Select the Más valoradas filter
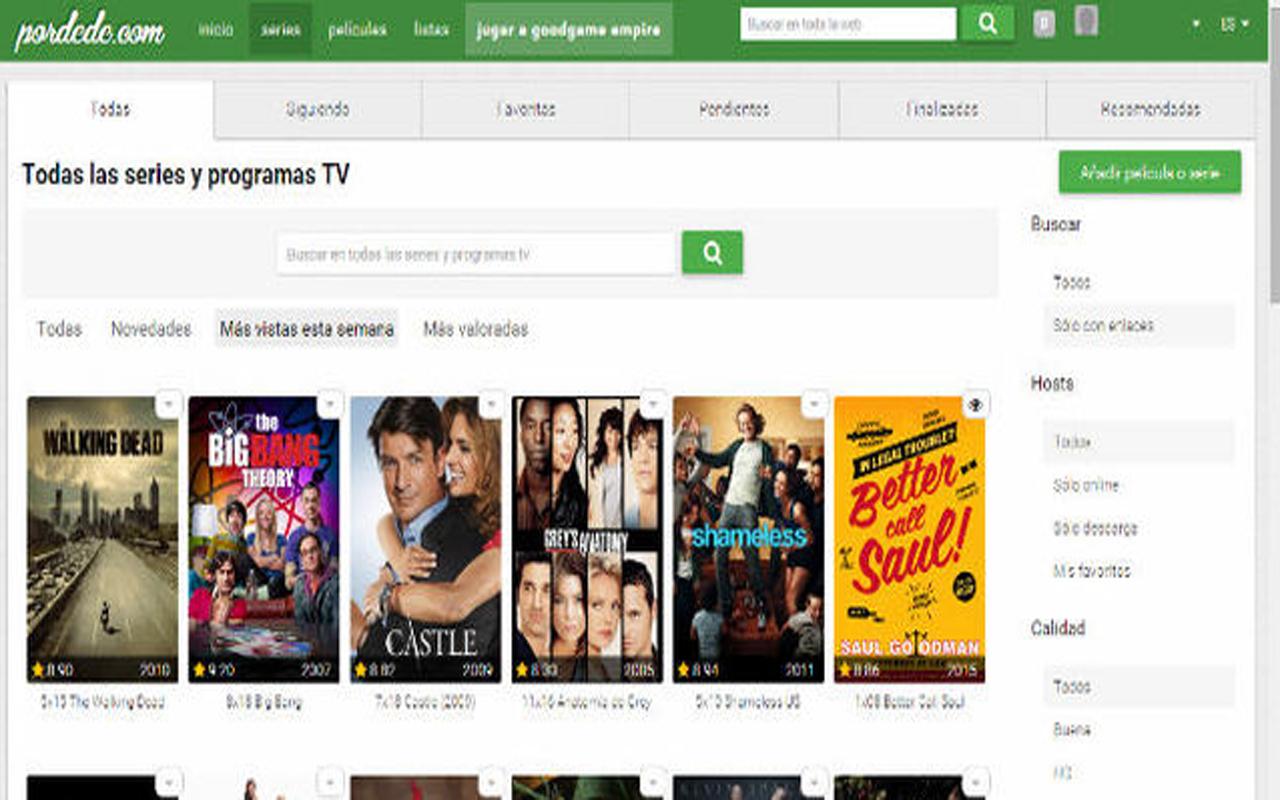This screenshot has height=800, width=1280. pyautogui.click(x=476, y=329)
